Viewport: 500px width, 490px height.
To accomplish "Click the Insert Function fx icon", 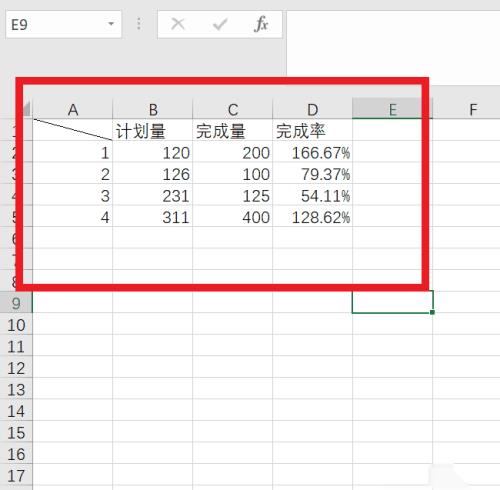I will 261,24.
